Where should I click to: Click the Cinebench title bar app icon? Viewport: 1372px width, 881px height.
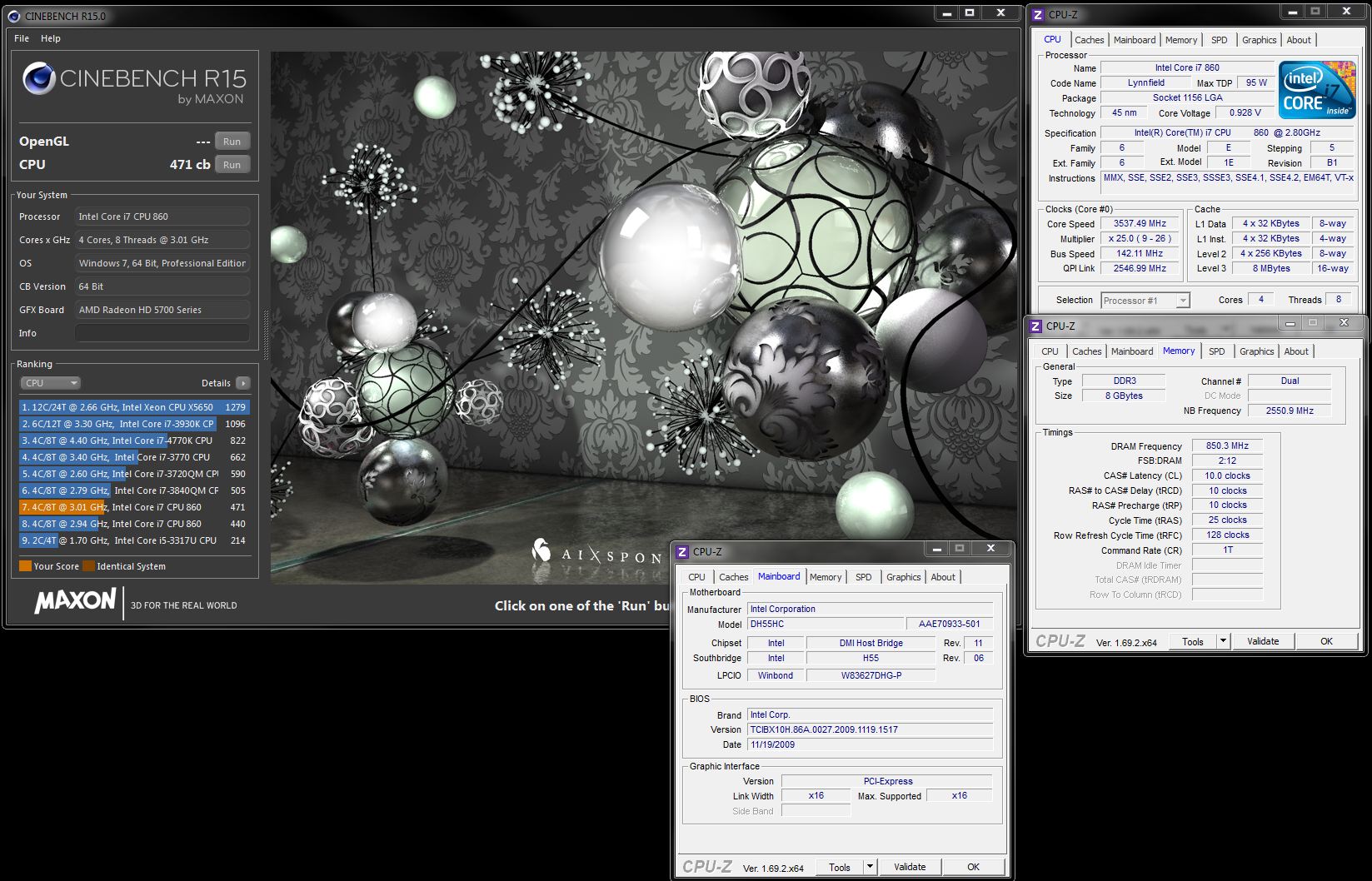(13, 16)
